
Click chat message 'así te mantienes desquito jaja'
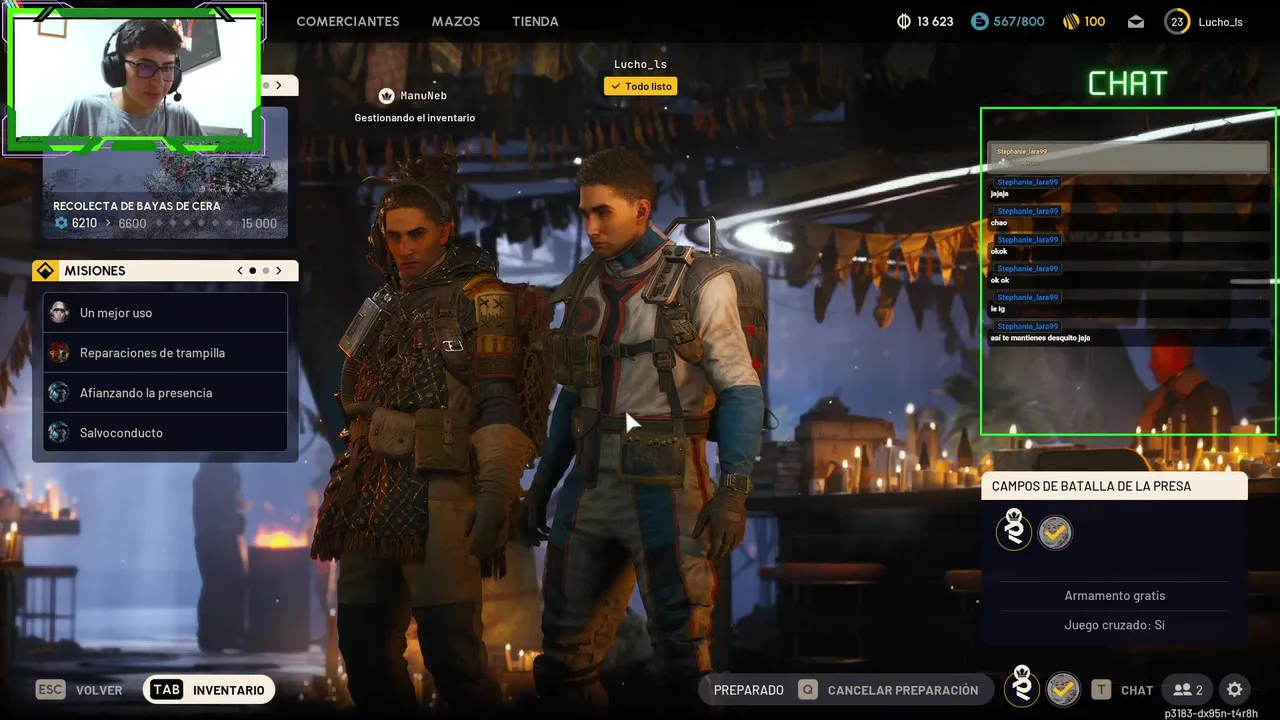click(x=1040, y=338)
